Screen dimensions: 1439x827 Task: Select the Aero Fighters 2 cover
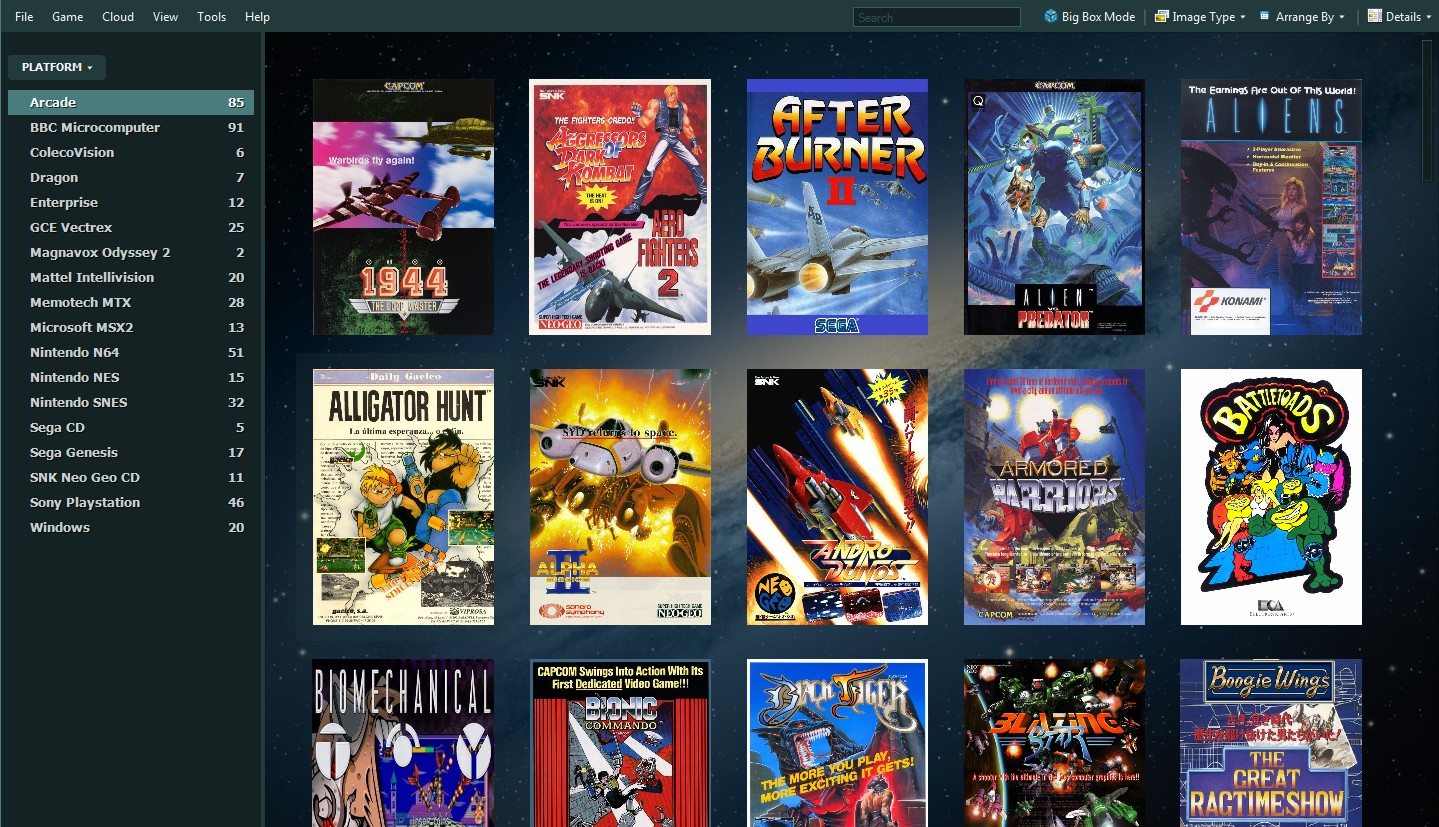620,207
